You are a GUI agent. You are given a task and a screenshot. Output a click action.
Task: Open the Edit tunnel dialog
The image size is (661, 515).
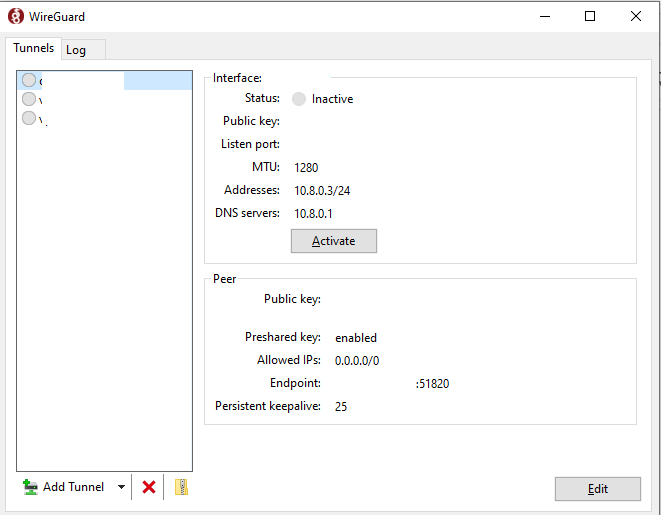tap(597, 489)
